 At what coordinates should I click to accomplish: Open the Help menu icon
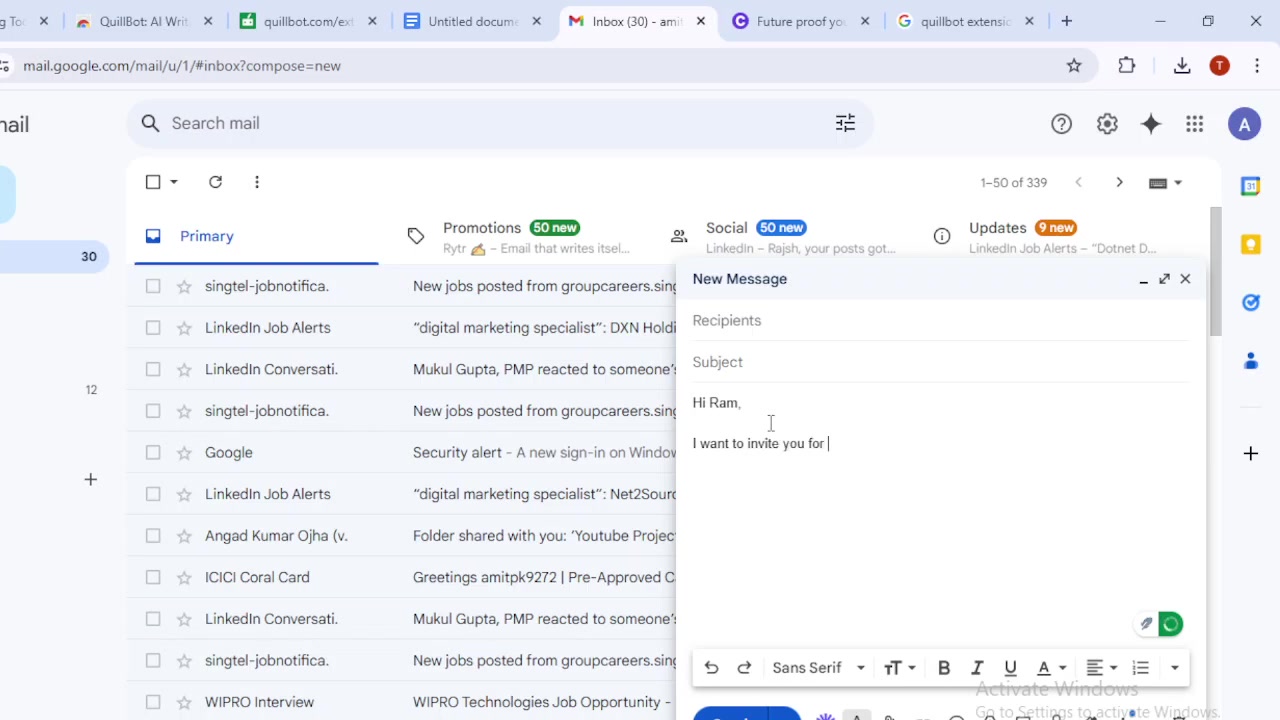pos(1062,123)
